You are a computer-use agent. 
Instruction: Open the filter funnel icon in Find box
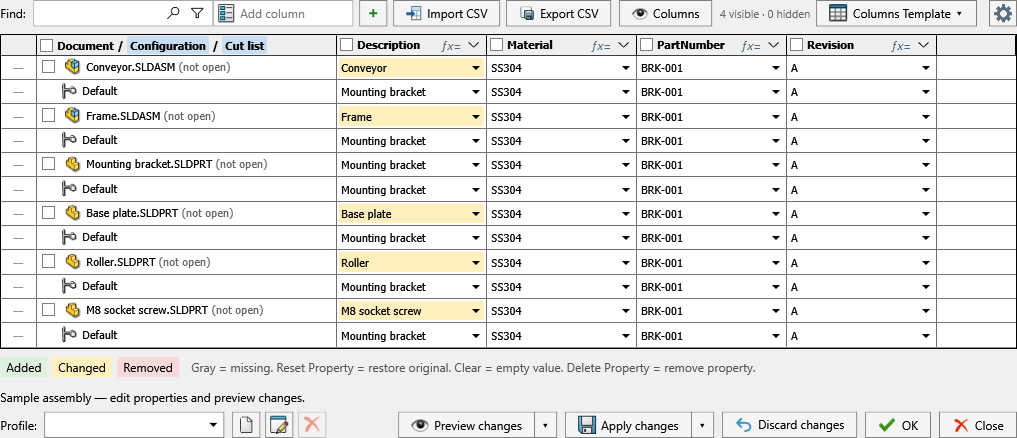[x=197, y=13]
